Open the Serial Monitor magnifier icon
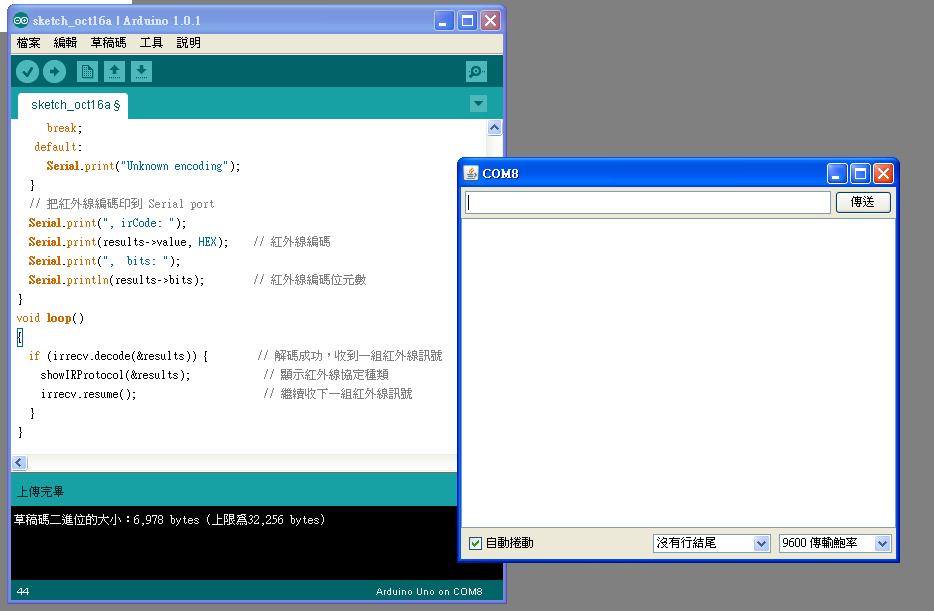The width and height of the screenshot is (934, 611). (476, 72)
